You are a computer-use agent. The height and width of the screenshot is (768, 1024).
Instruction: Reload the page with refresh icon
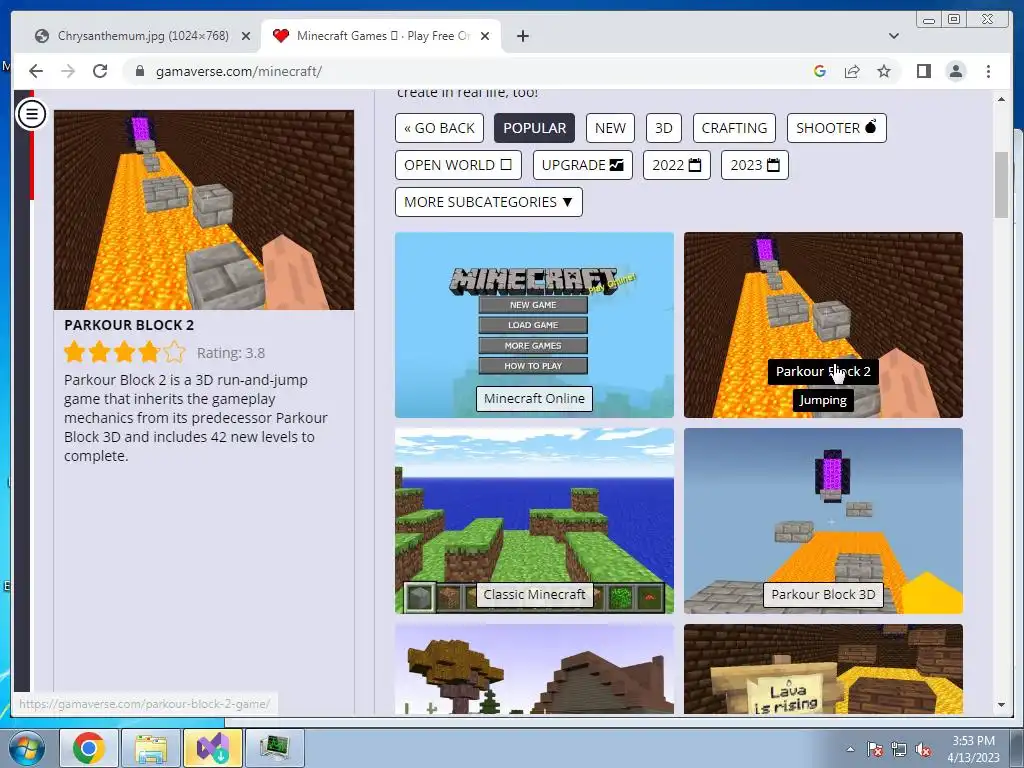click(x=100, y=71)
